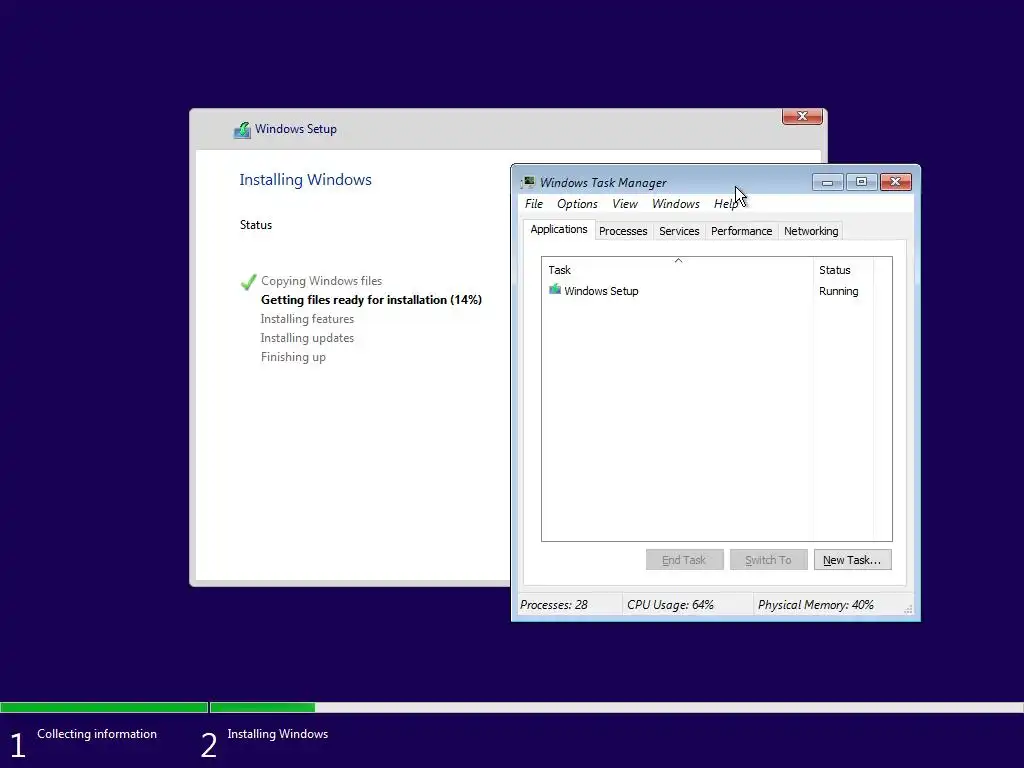The height and width of the screenshot is (768, 1024).
Task: Click the New Task... button
Action: tap(852, 560)
